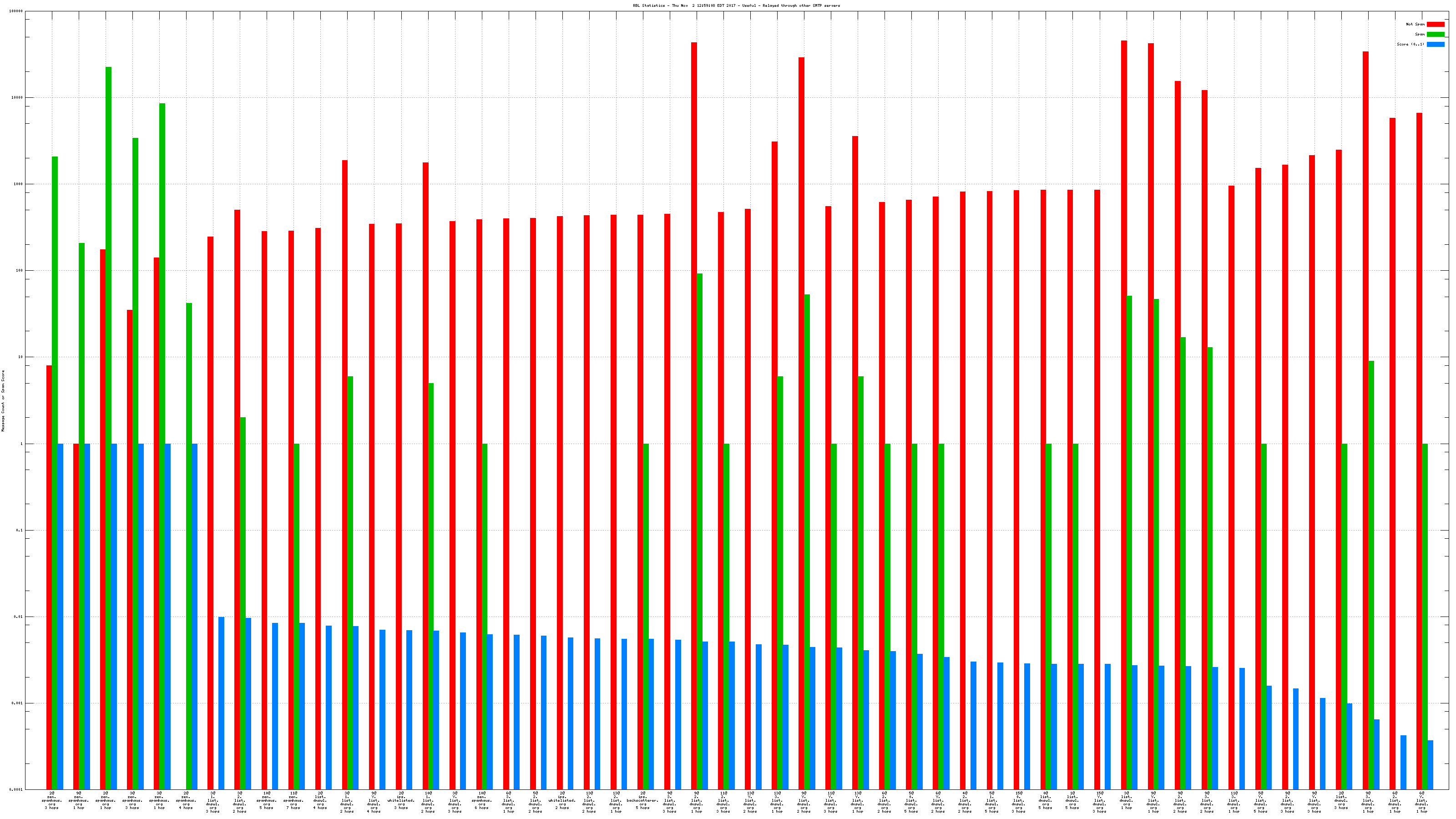
Task: Click the Score (0..1) legend text label
Action: tap(1410, 44)
